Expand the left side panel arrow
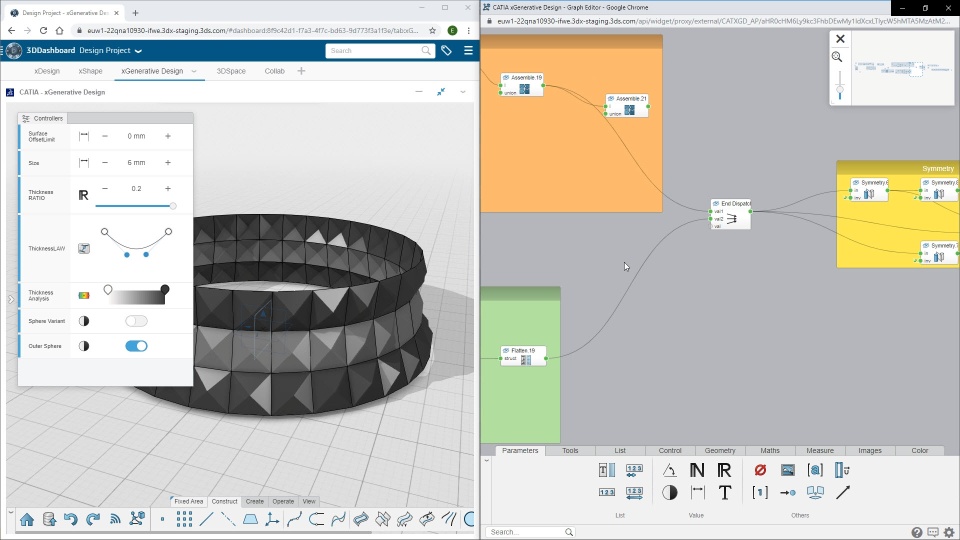The image size is (960, 540). (10, 299)
